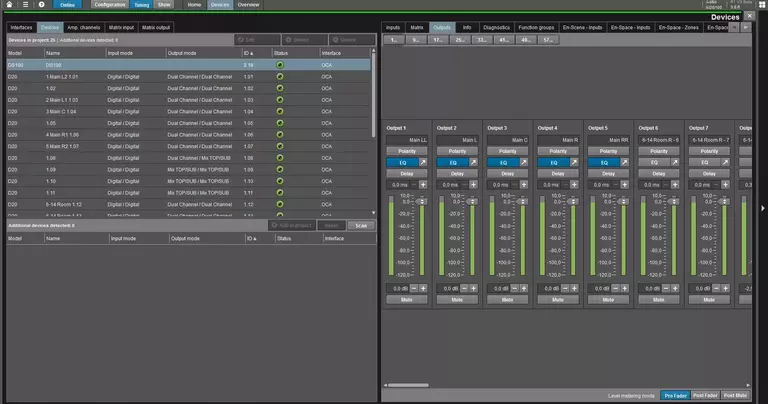Click the help question mark icon
Image resolution: width=768 pixels, height=404 pixels.
[42, 5]
